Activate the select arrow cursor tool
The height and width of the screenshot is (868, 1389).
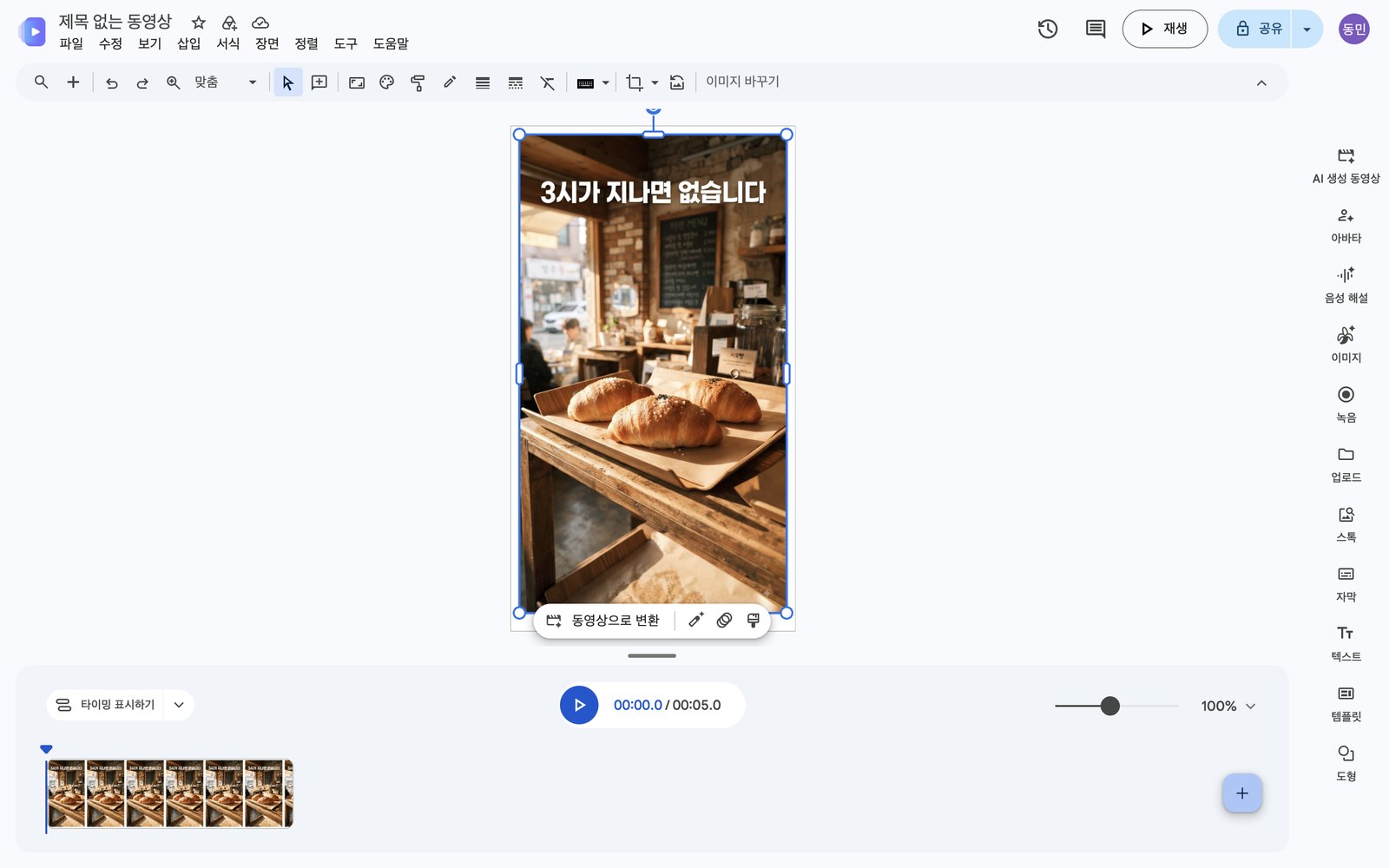tap(288, 82)
